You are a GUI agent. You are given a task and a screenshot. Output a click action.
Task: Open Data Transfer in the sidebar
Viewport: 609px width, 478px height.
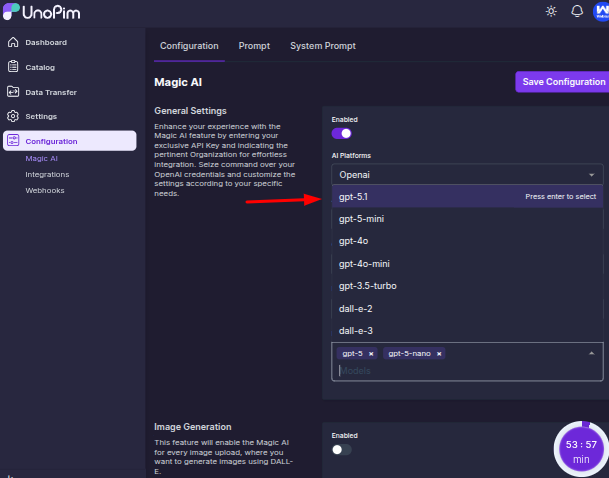coord(51,92)
